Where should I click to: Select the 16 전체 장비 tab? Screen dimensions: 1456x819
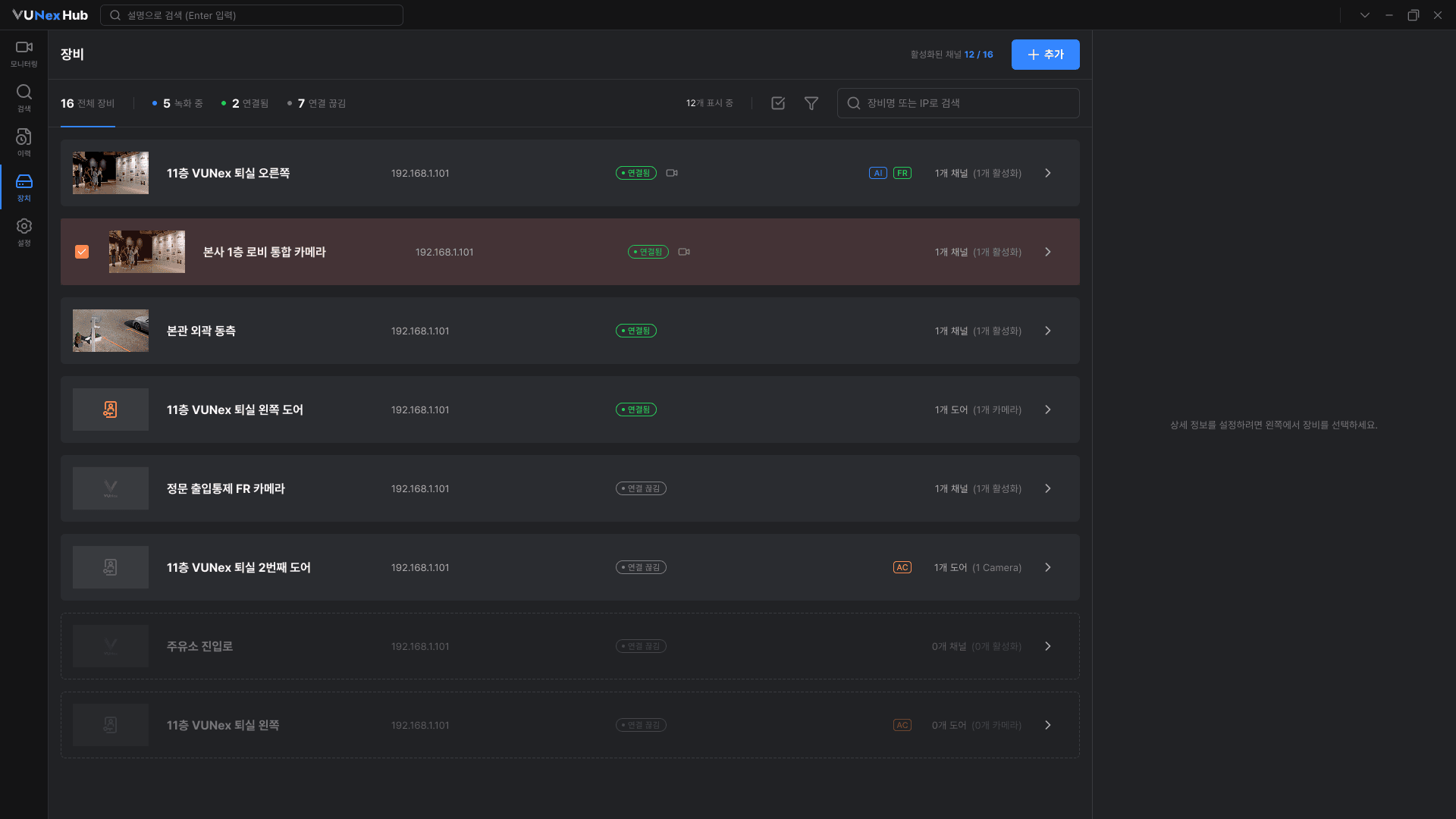[88, 103]
